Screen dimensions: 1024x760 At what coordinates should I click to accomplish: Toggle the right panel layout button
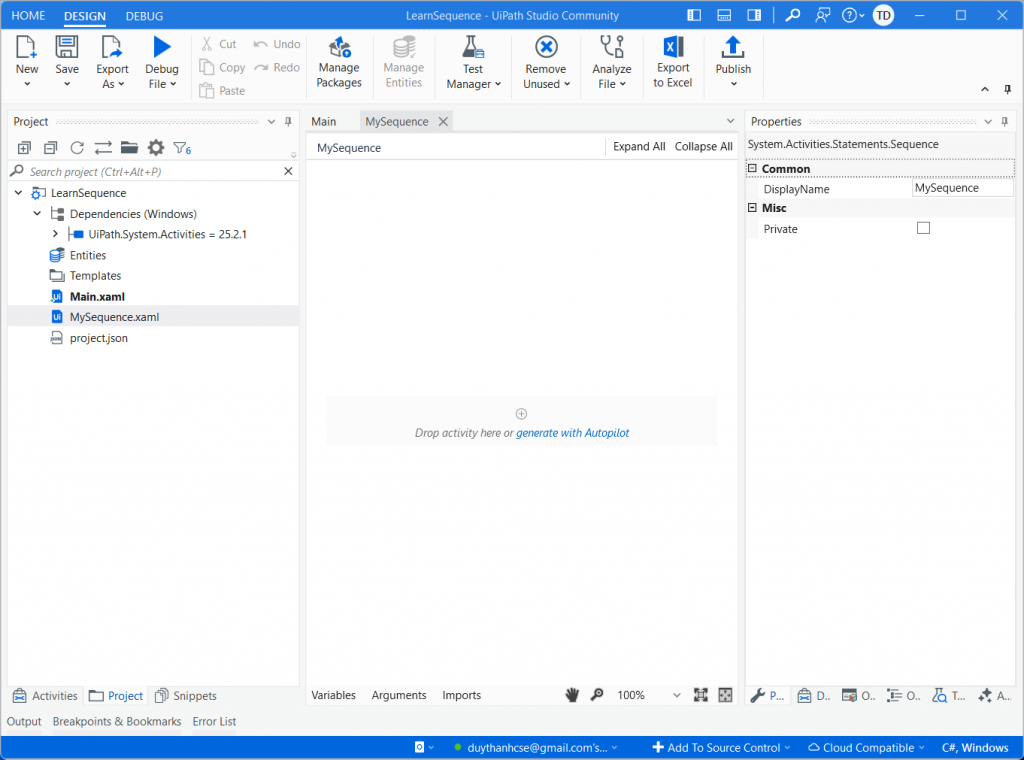tap(754, 15)
